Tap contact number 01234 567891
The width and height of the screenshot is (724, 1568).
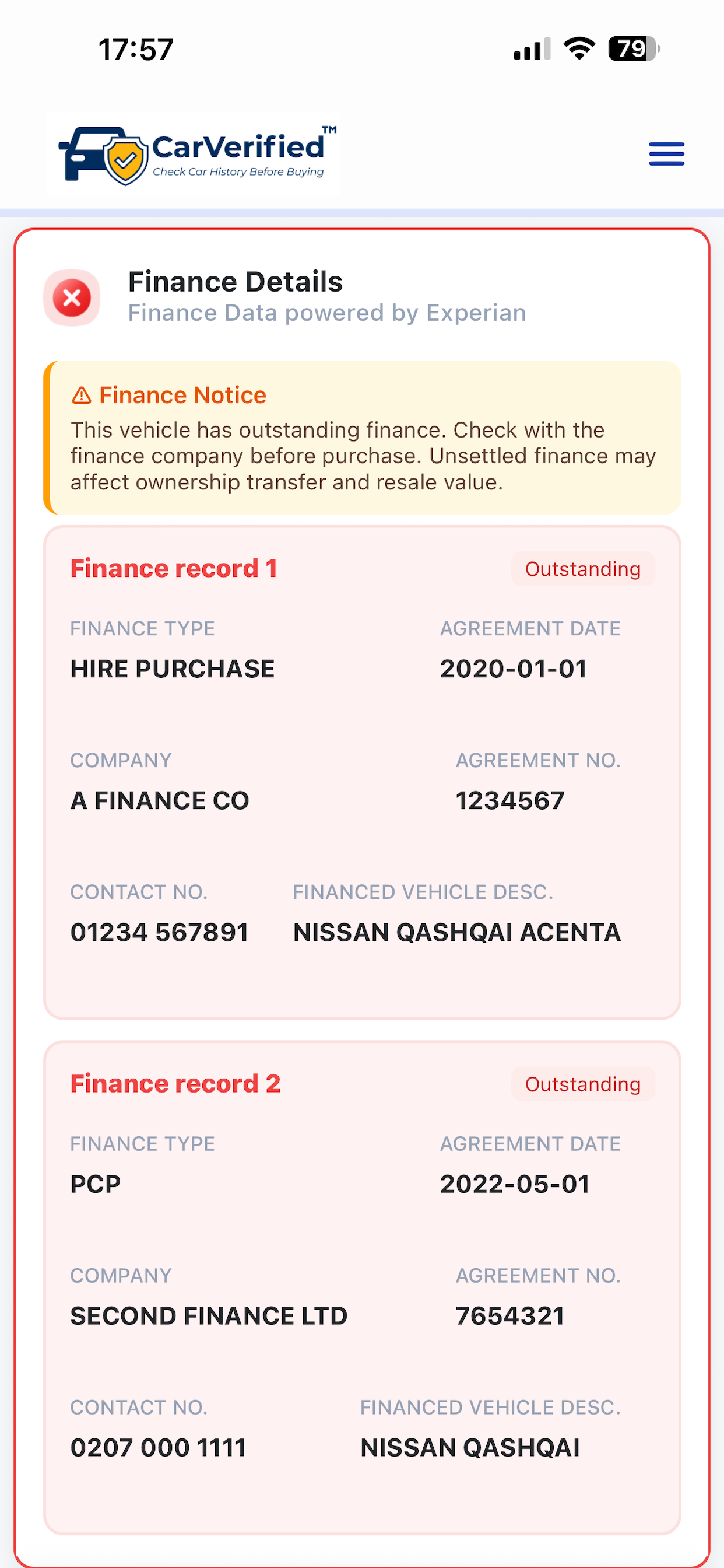tap(159, 933)
